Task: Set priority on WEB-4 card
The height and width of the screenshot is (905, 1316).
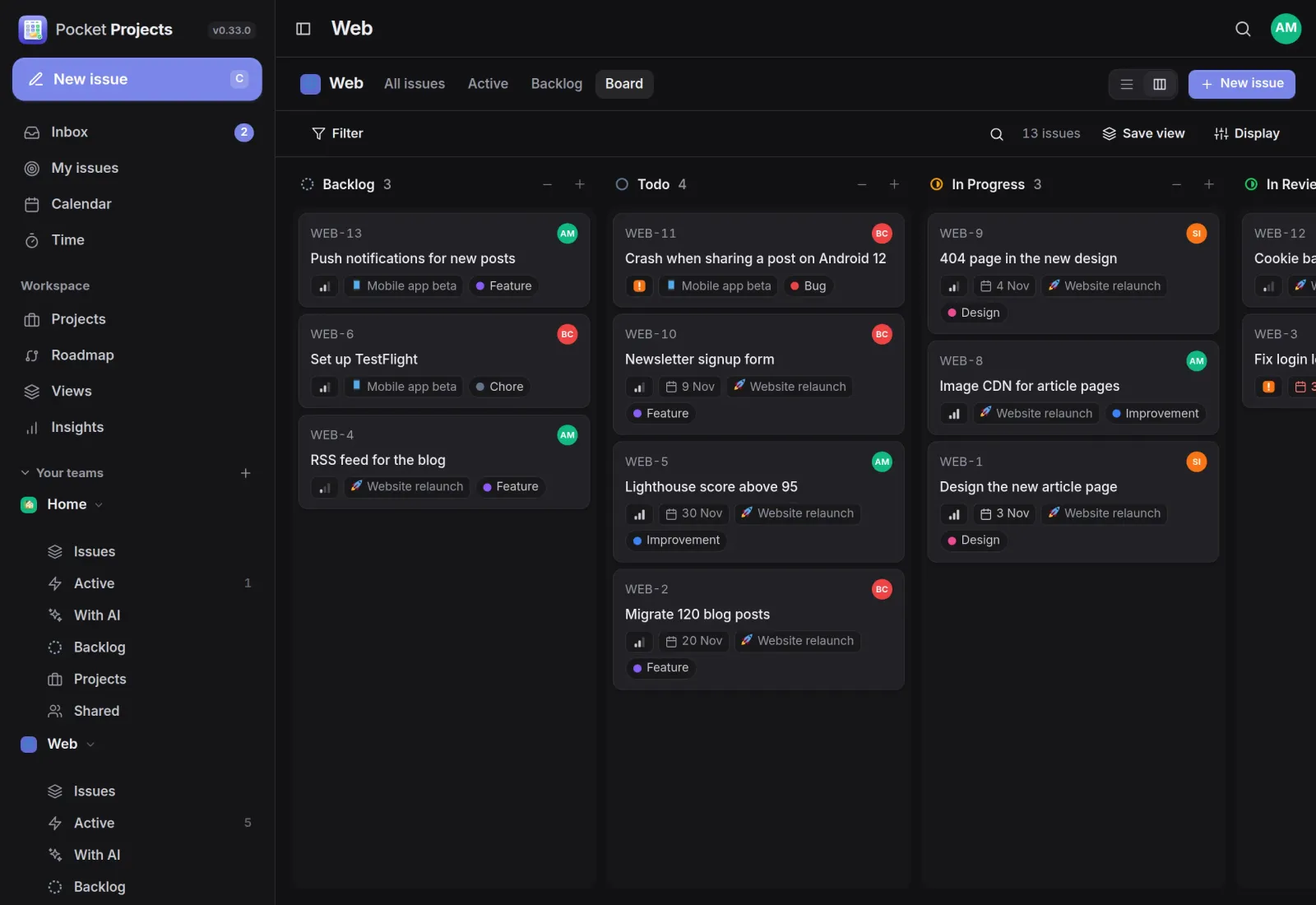Action: click(x=325, y=487)
